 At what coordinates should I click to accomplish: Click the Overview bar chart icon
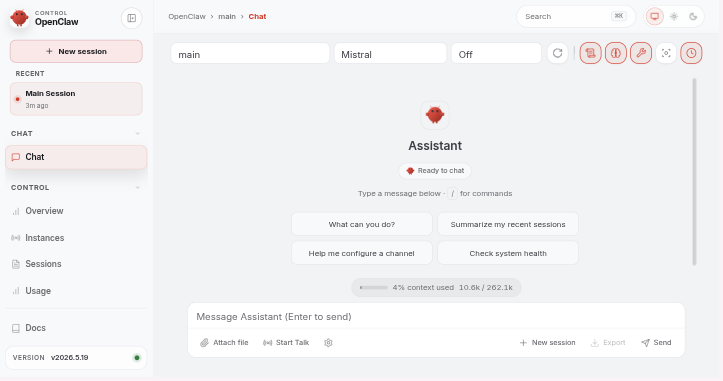(x=16, y=211)
